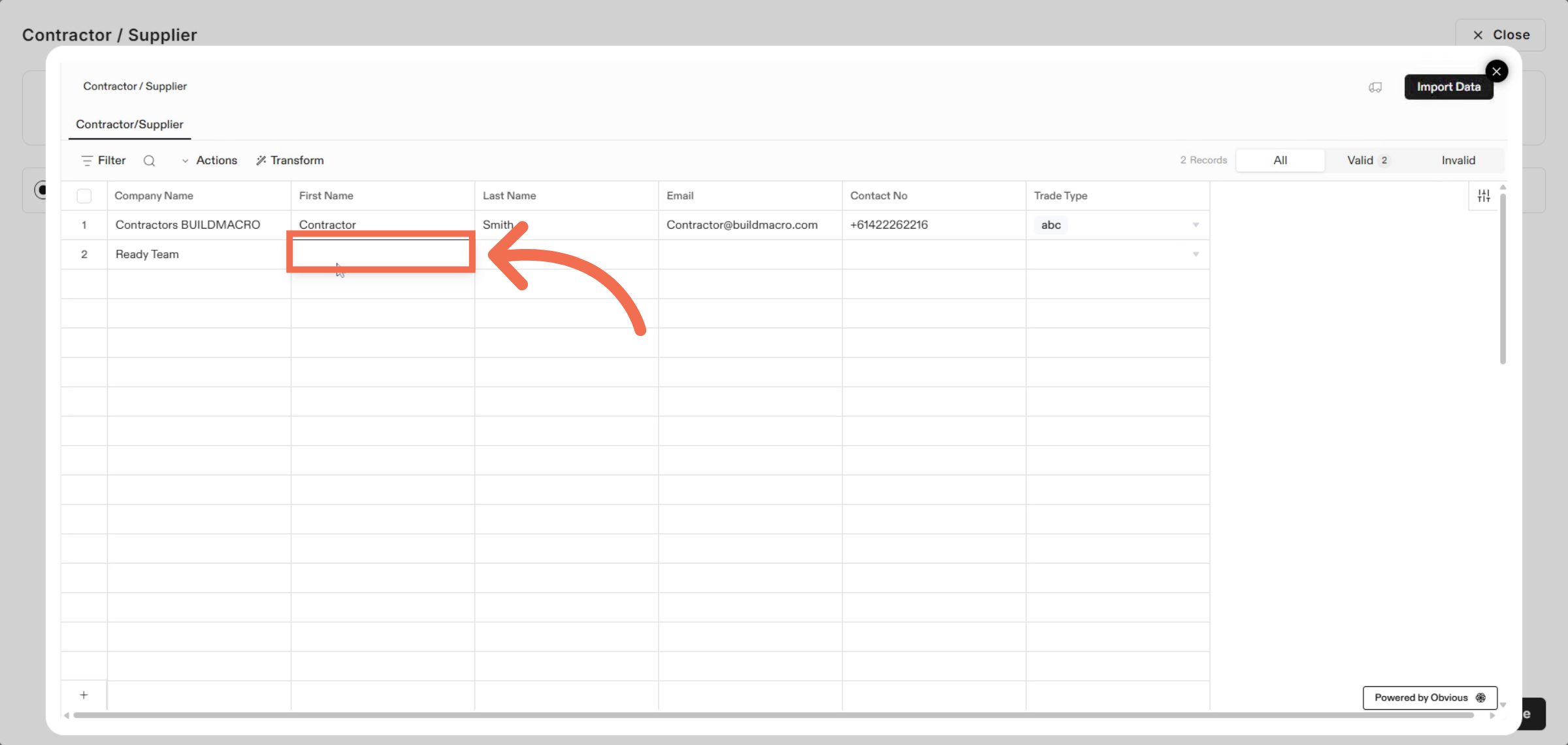Open the column settings sliders icon
The image size is (1568, 745).
pyautogui.click(x=1484, y=196)
